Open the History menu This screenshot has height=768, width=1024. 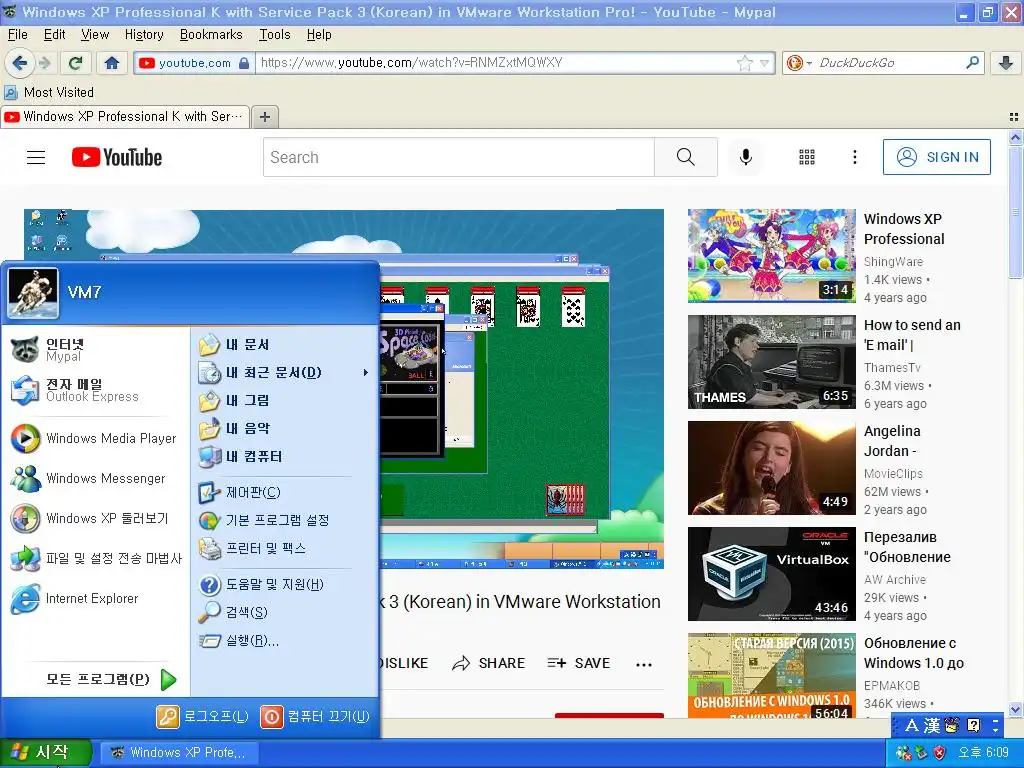pyautogui.click(x=144, y=35)
